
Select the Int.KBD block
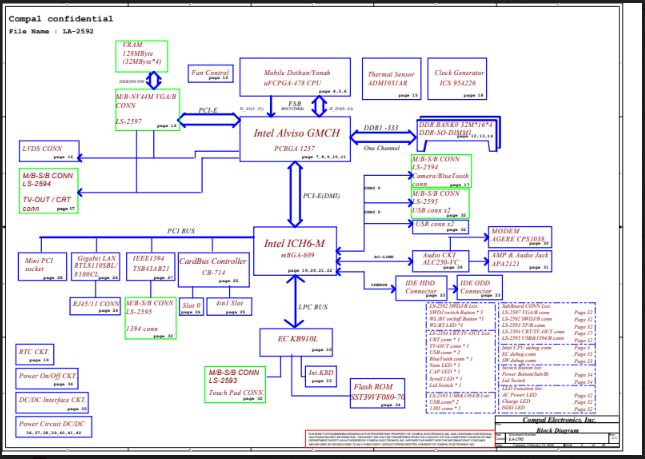click(321, 376)
